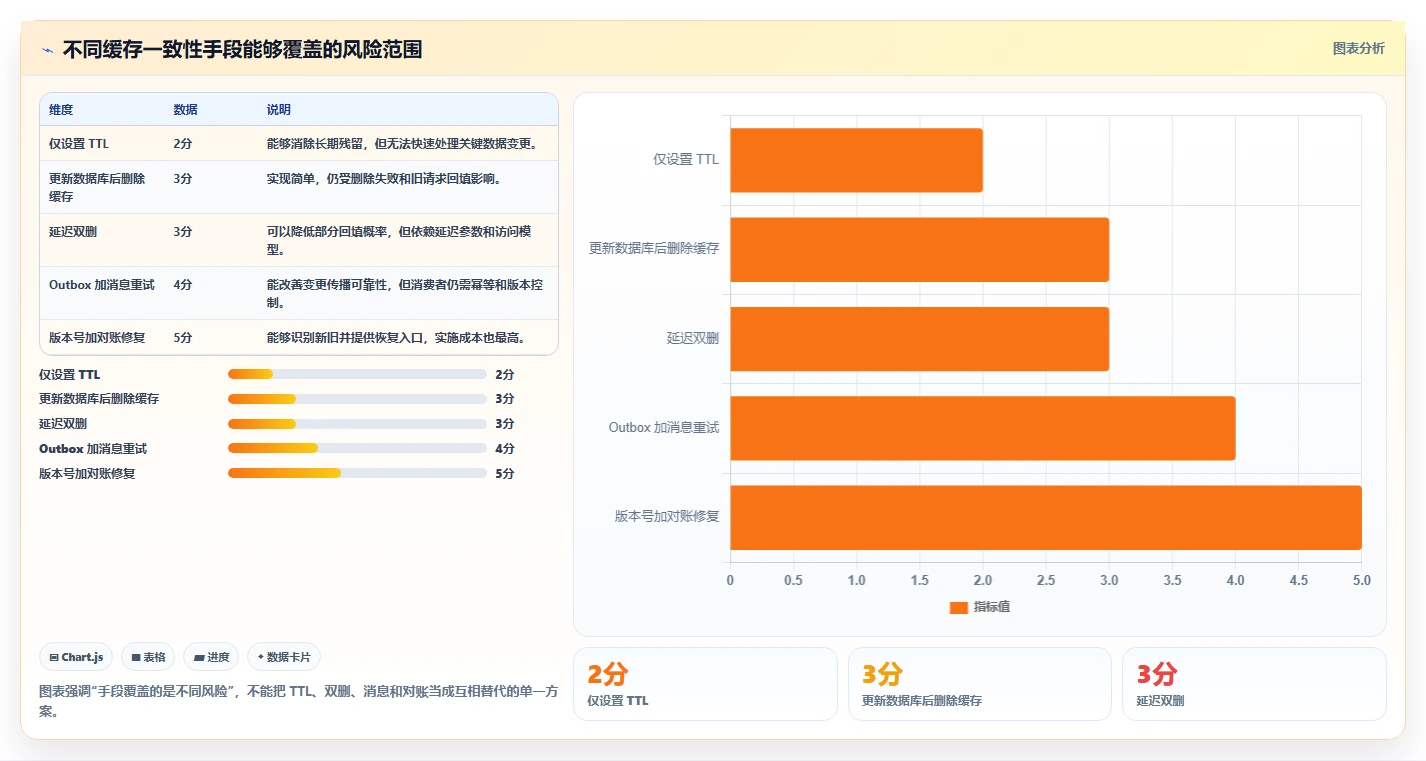Click the 版本号加对账修复 chart bar
1426x761 pixels.
[x=1046, y=517]
